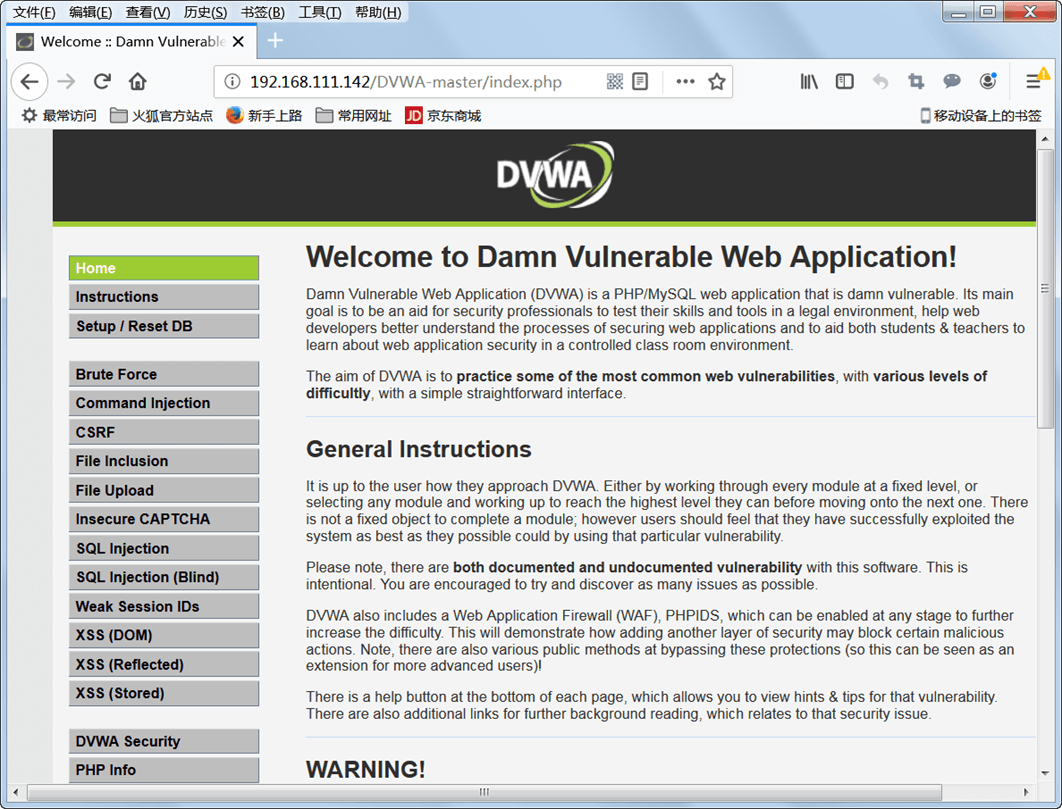This screenshot has width=1062, height=809.
Task: Open the SQL Injection (Blind) module
Action: [164, 577]
